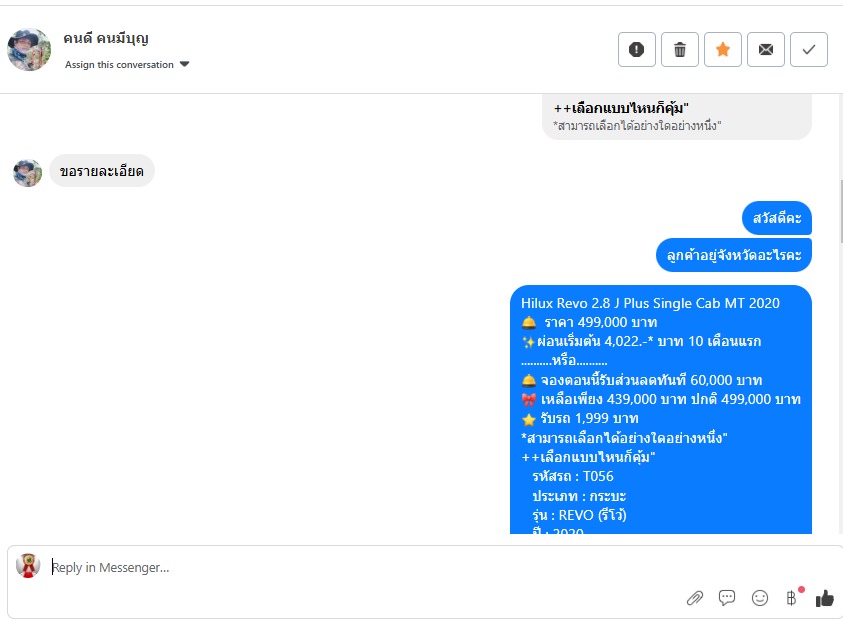843x620 pixels.
Task: Mark conversation done with checkmark
Action: click(x=809, y=49)
